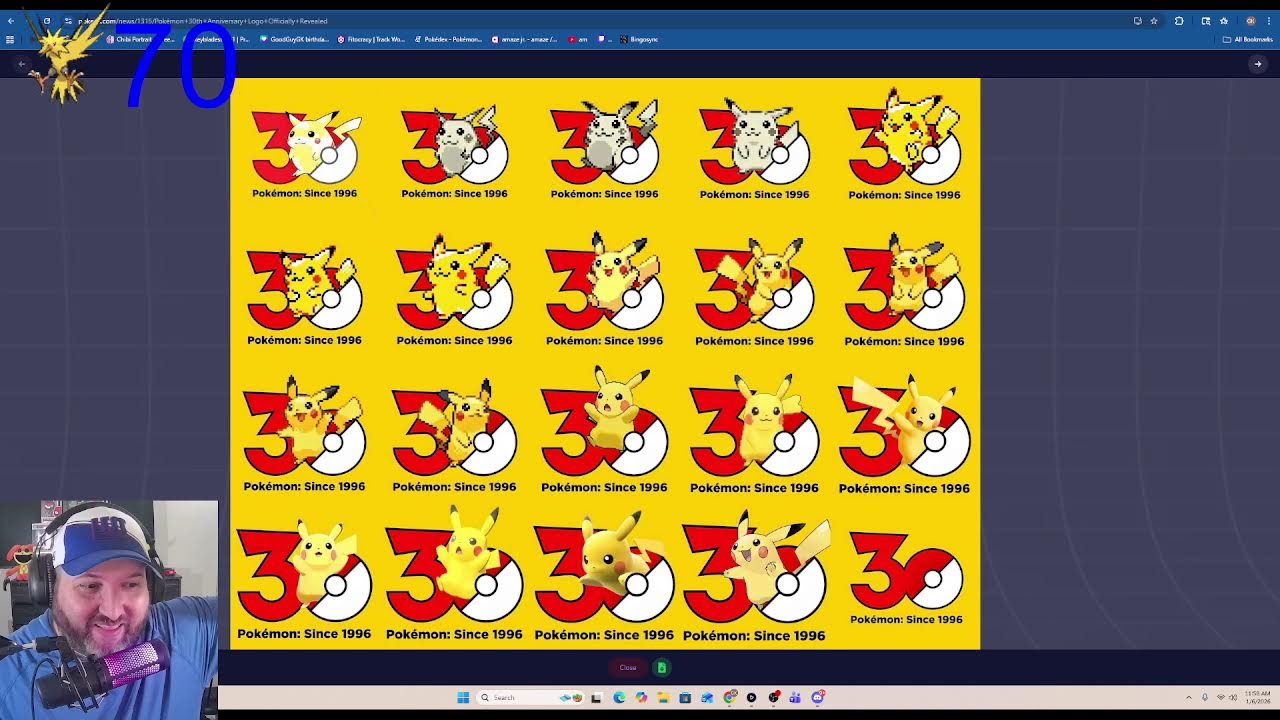The image size is (1280, 720).
Task: Open the Bingosync bookmark
Action: 639,39
